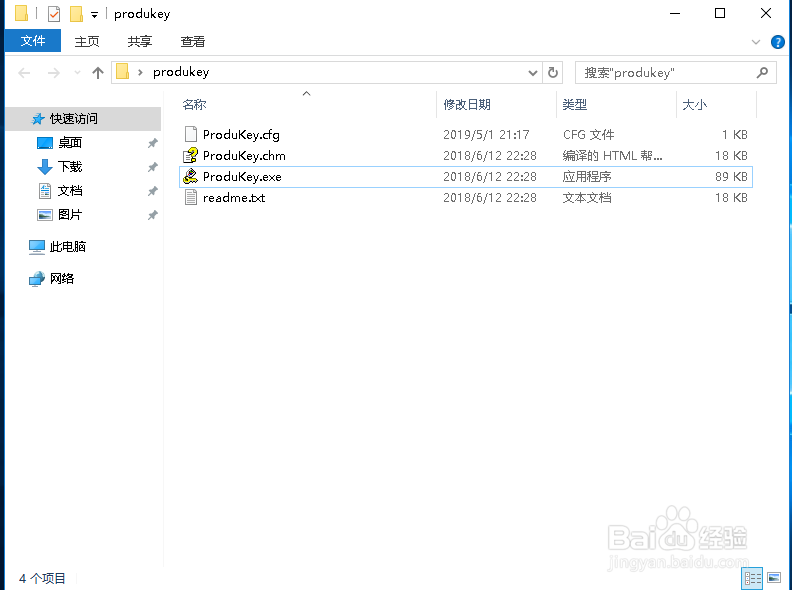Open 下载 in the navigation pane

coord(70,167)
